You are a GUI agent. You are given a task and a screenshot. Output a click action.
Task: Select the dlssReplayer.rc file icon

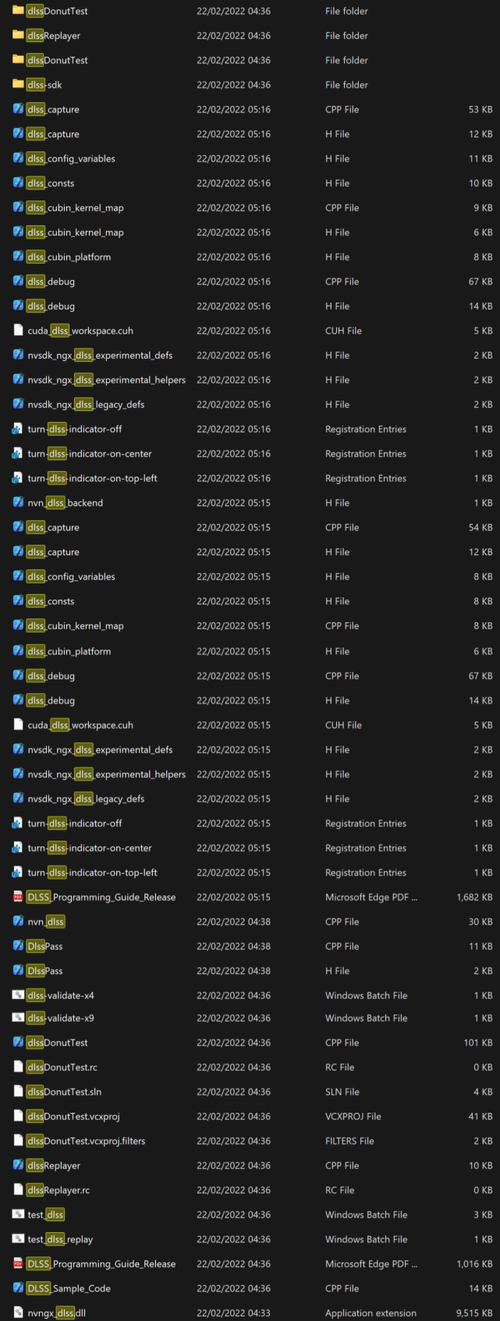(x=18, y=1190)
